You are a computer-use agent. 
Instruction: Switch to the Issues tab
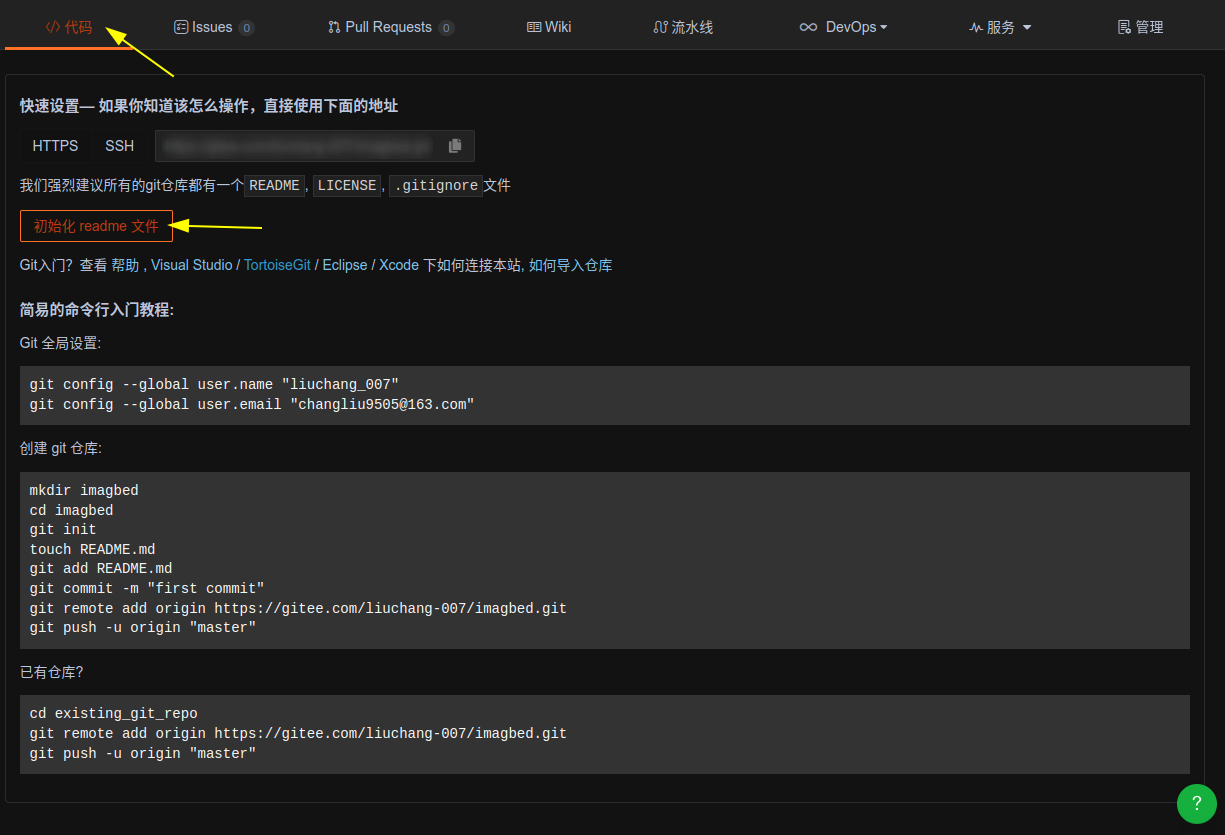213,27
